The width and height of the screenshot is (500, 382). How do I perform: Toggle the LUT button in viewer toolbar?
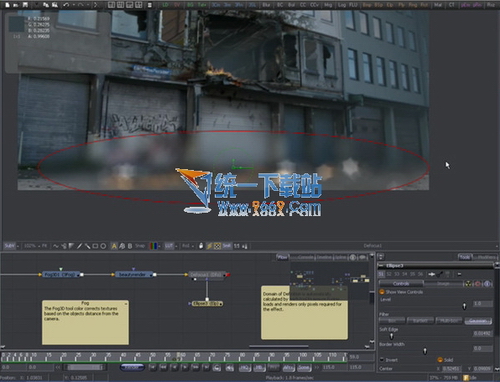(x=169, y=246)
